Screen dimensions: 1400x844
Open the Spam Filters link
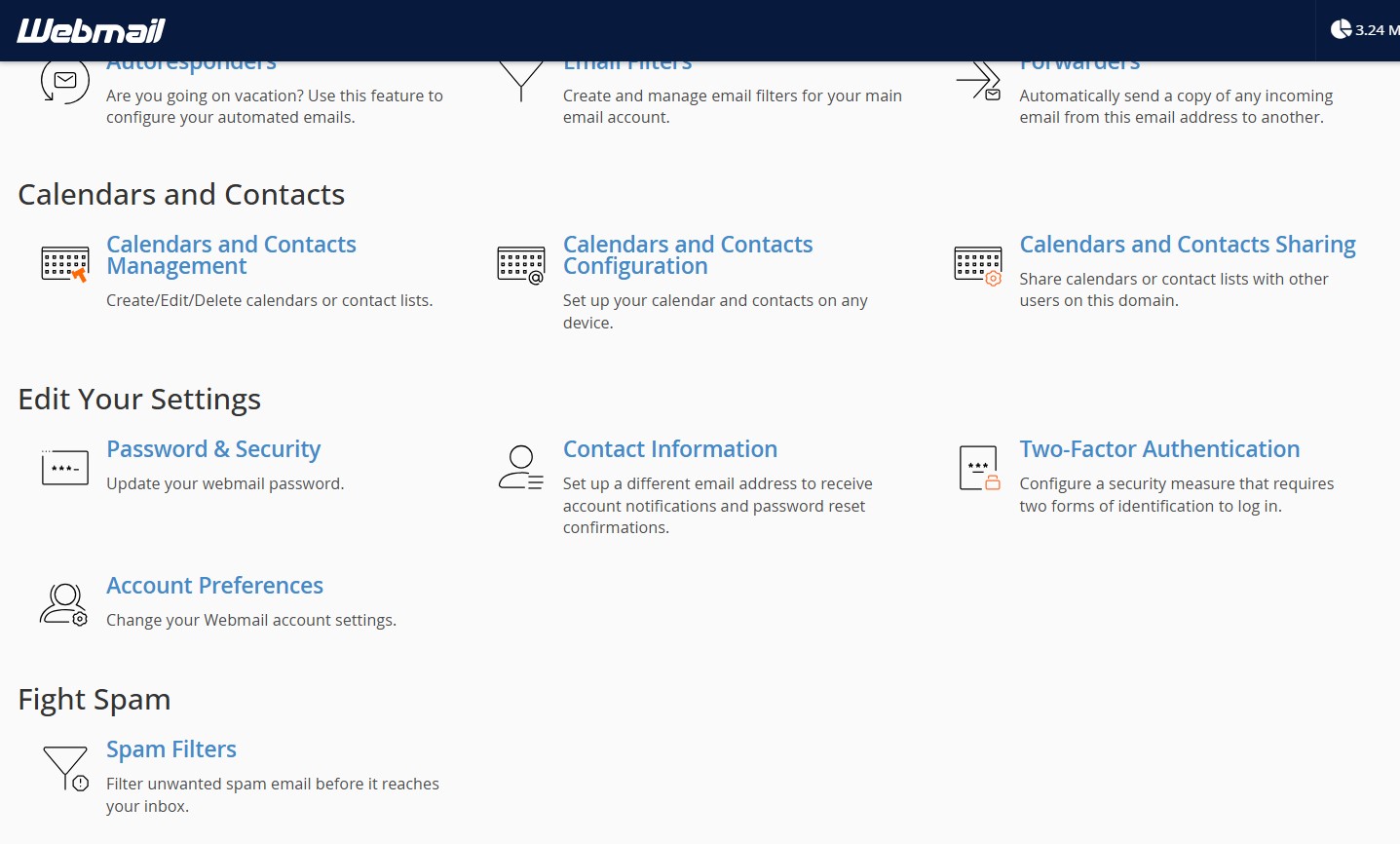click(x=171, y=749)
